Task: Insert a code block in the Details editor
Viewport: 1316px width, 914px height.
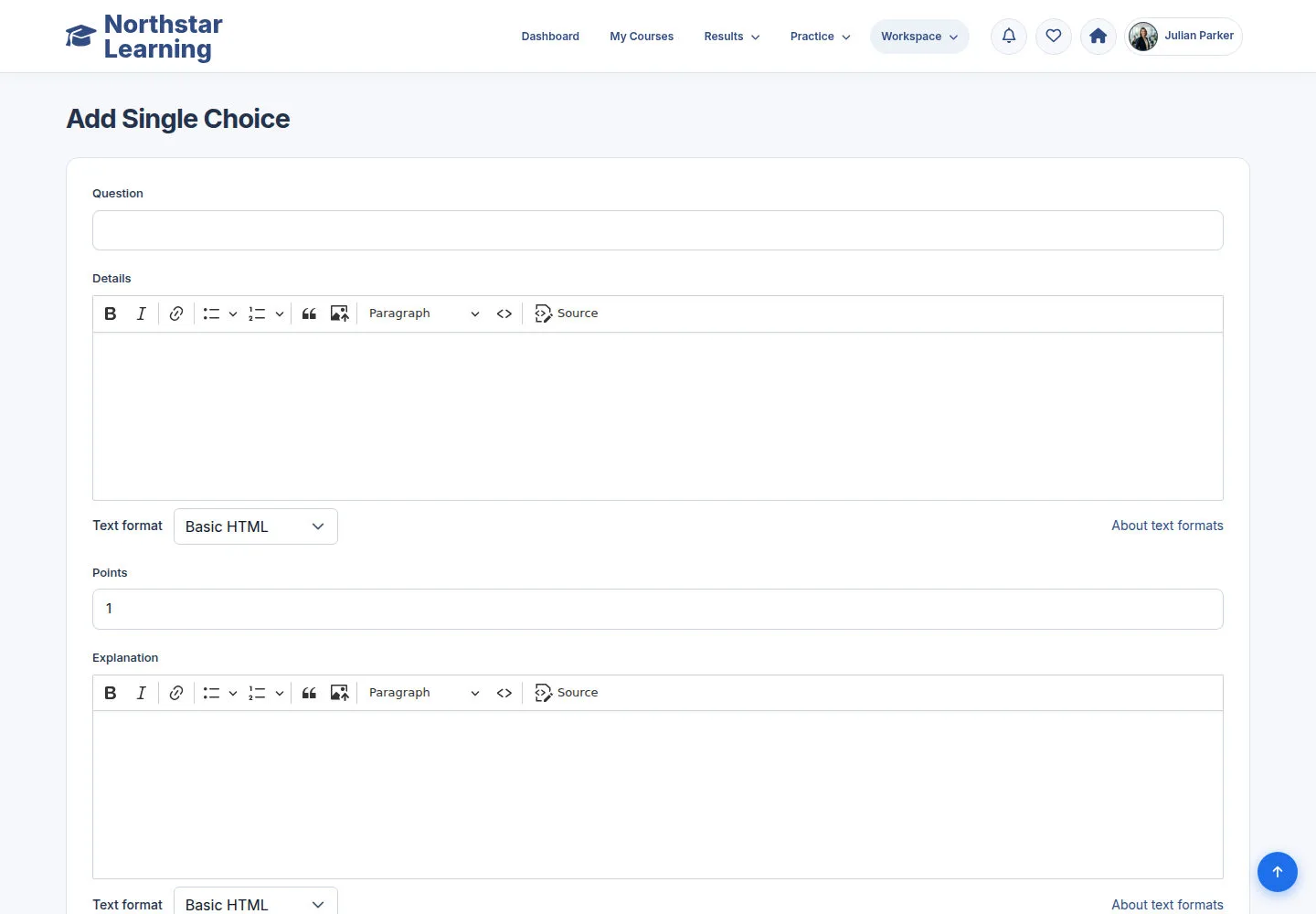Action: tap(504, 314)
